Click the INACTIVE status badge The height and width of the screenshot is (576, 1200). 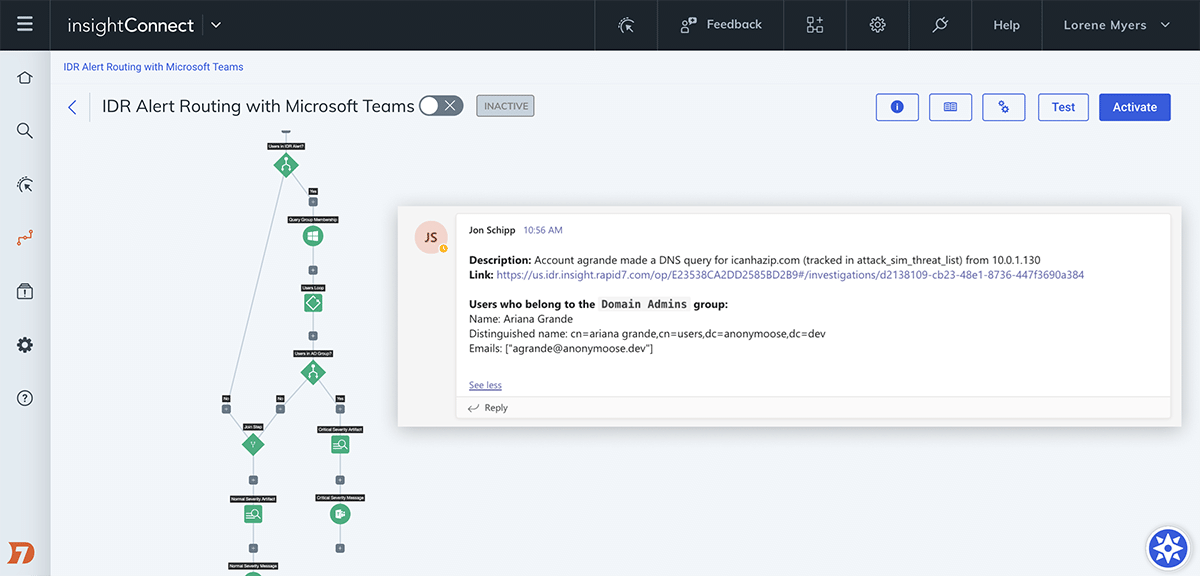[505, 105]
